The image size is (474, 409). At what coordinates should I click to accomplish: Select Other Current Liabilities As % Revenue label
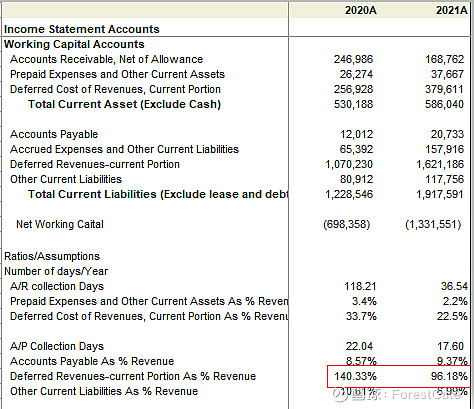coord(104,391)
